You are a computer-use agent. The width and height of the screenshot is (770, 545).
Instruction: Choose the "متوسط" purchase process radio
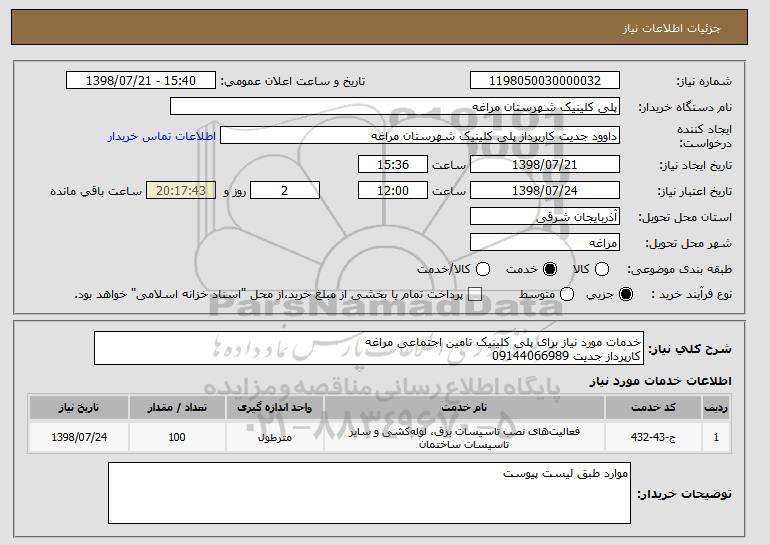pyautogui.click(x=569, y=294)
